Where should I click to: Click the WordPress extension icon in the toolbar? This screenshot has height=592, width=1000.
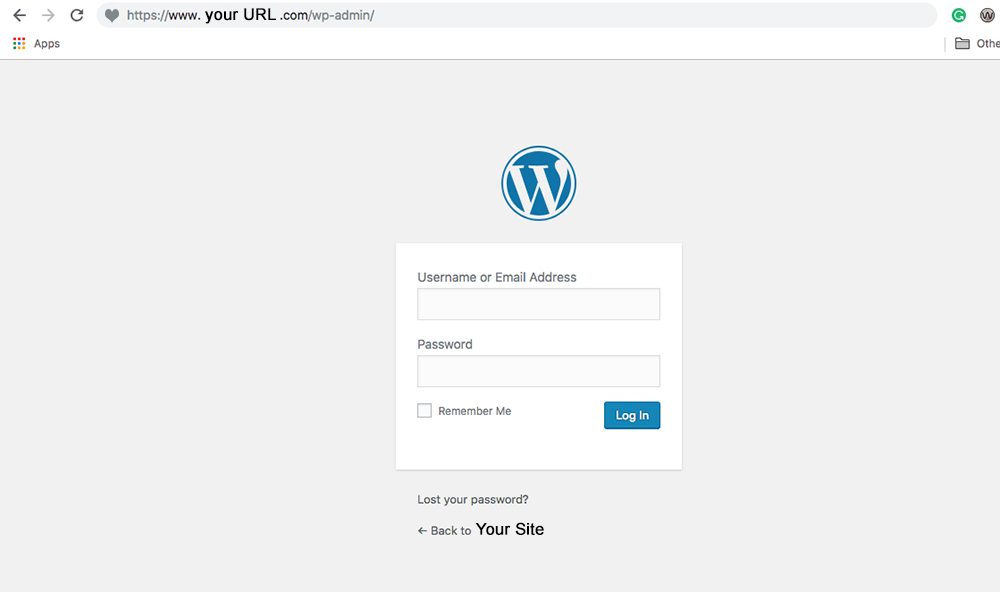point(987,15)
